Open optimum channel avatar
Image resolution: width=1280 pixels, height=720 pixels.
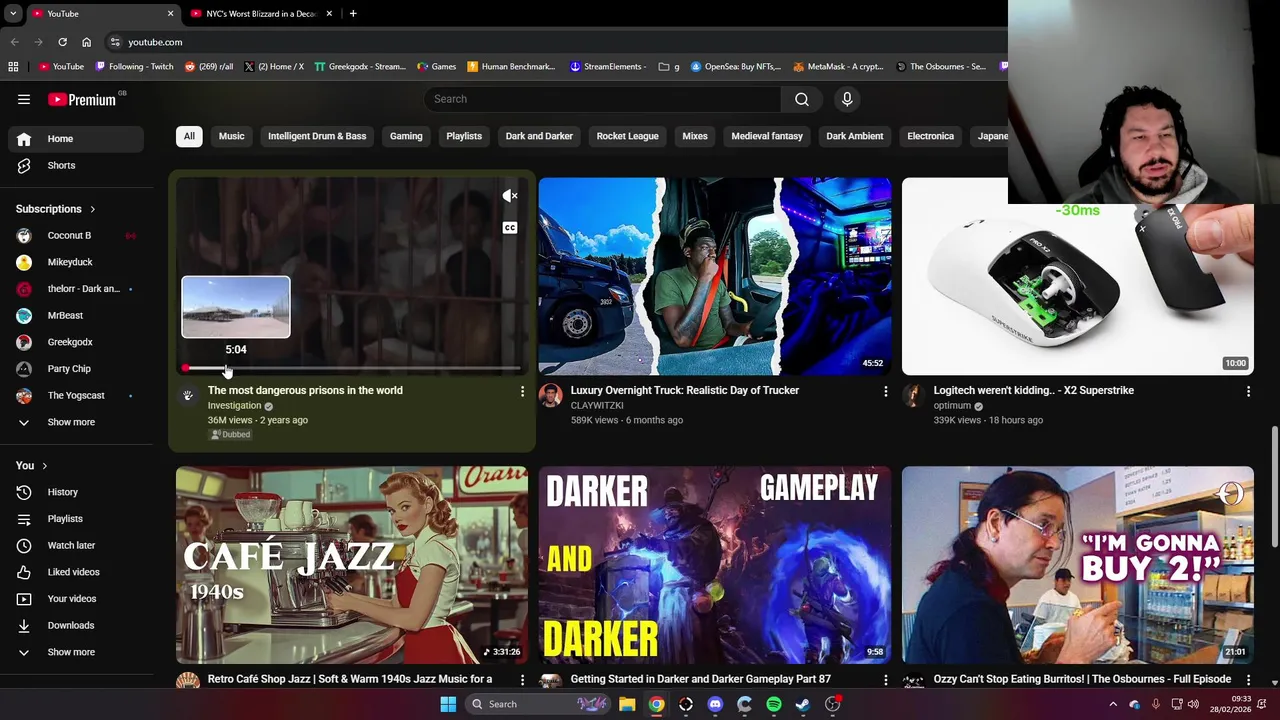click(x=914, y=395)
